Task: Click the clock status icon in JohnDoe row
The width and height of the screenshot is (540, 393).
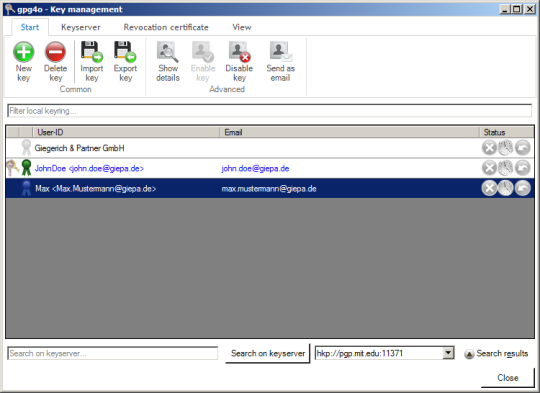Action: tap(506, 168)
